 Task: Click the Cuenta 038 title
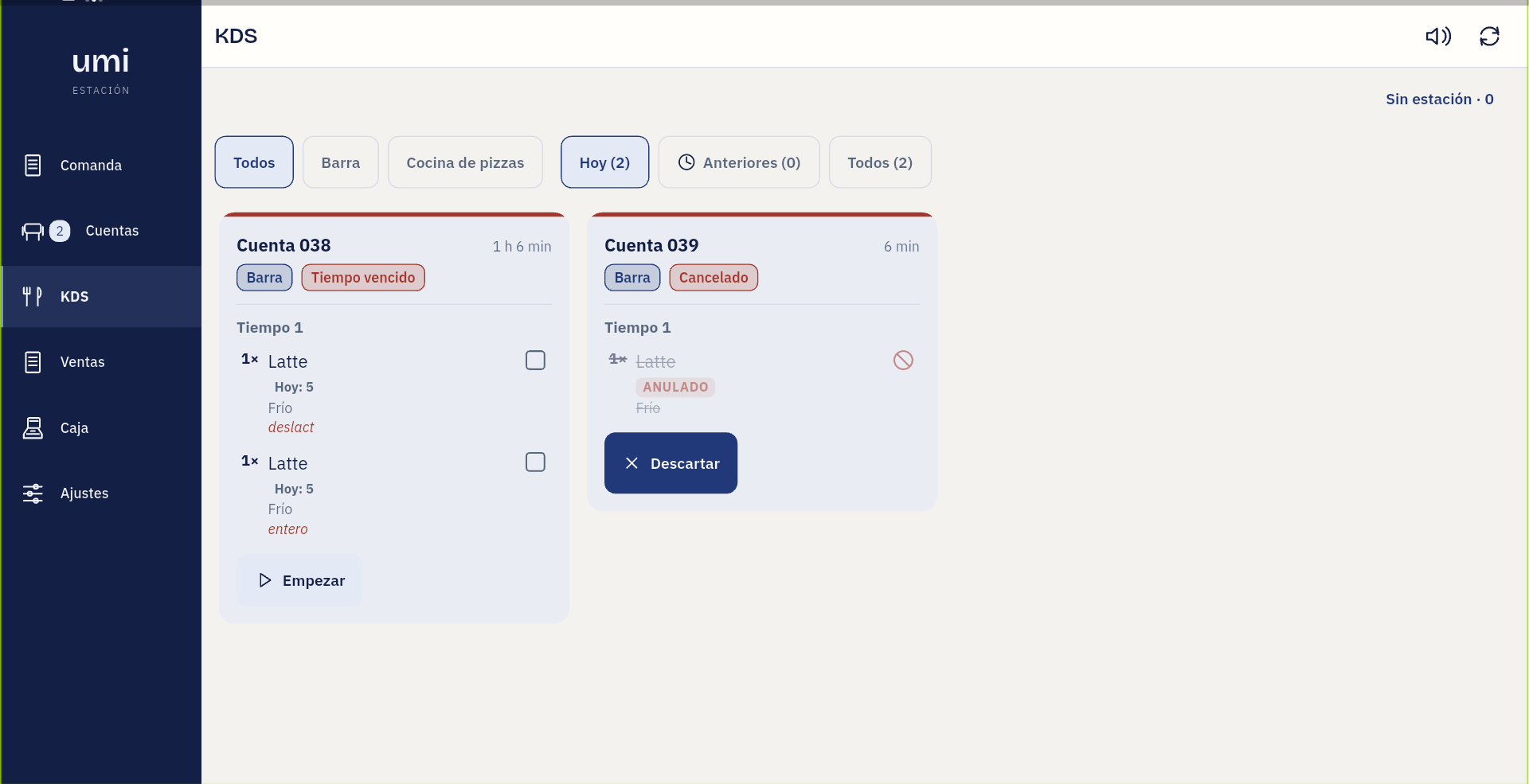pos(284,246)
